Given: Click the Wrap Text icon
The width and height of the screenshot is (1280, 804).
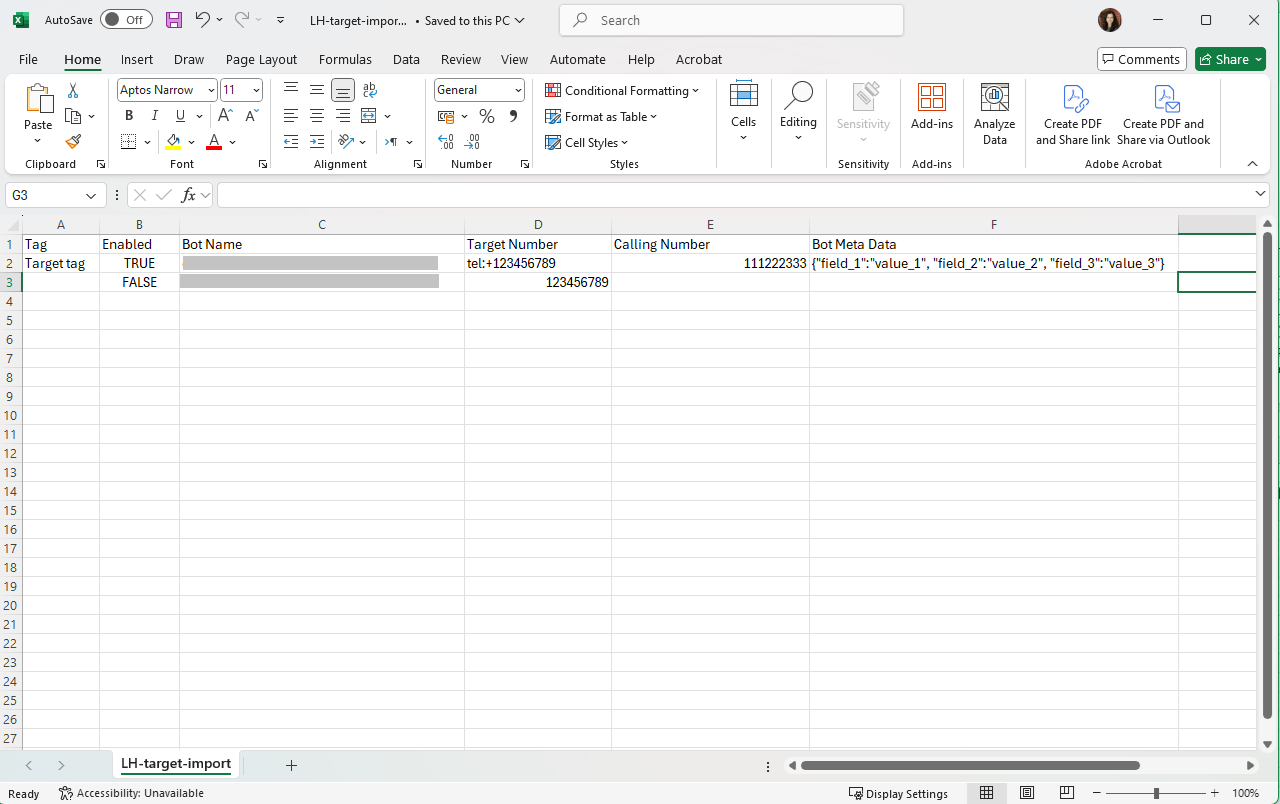Looking at the screenshot, I should 370,90.
